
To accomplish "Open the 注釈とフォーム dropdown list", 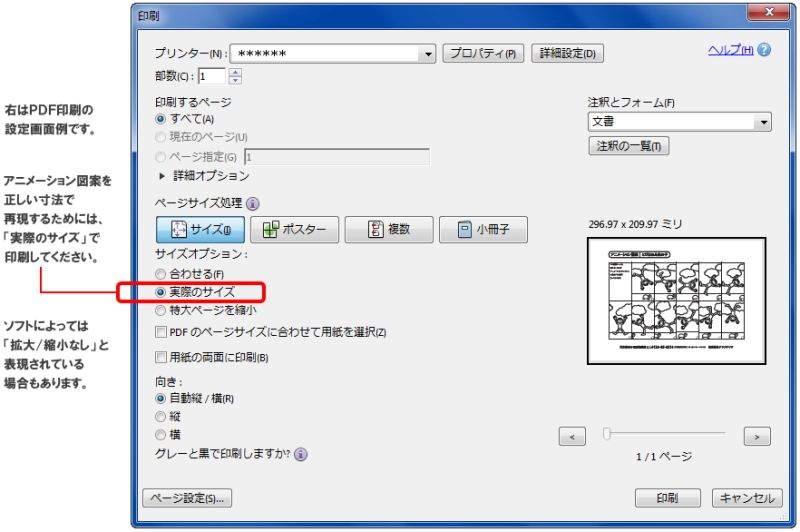I will tap(764, 122).
